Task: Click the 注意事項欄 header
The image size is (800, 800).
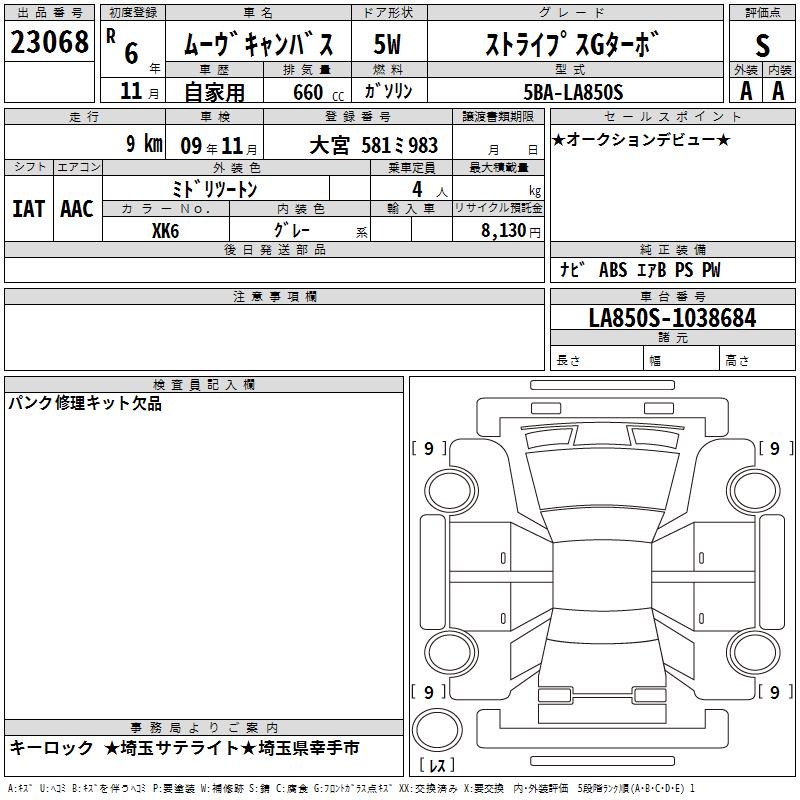Action: point(274,296)
